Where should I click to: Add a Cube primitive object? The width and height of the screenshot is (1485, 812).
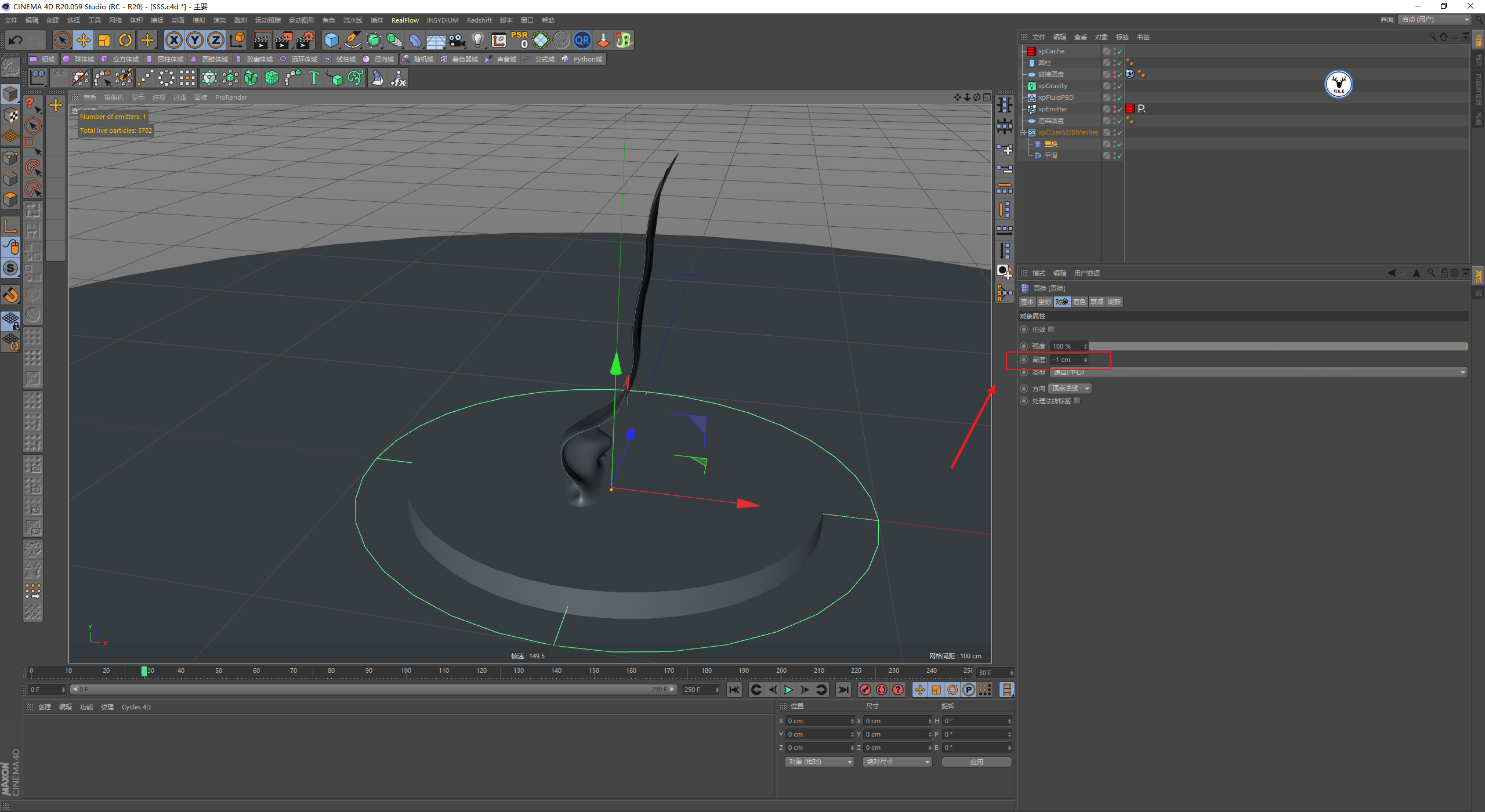[331, 40]
